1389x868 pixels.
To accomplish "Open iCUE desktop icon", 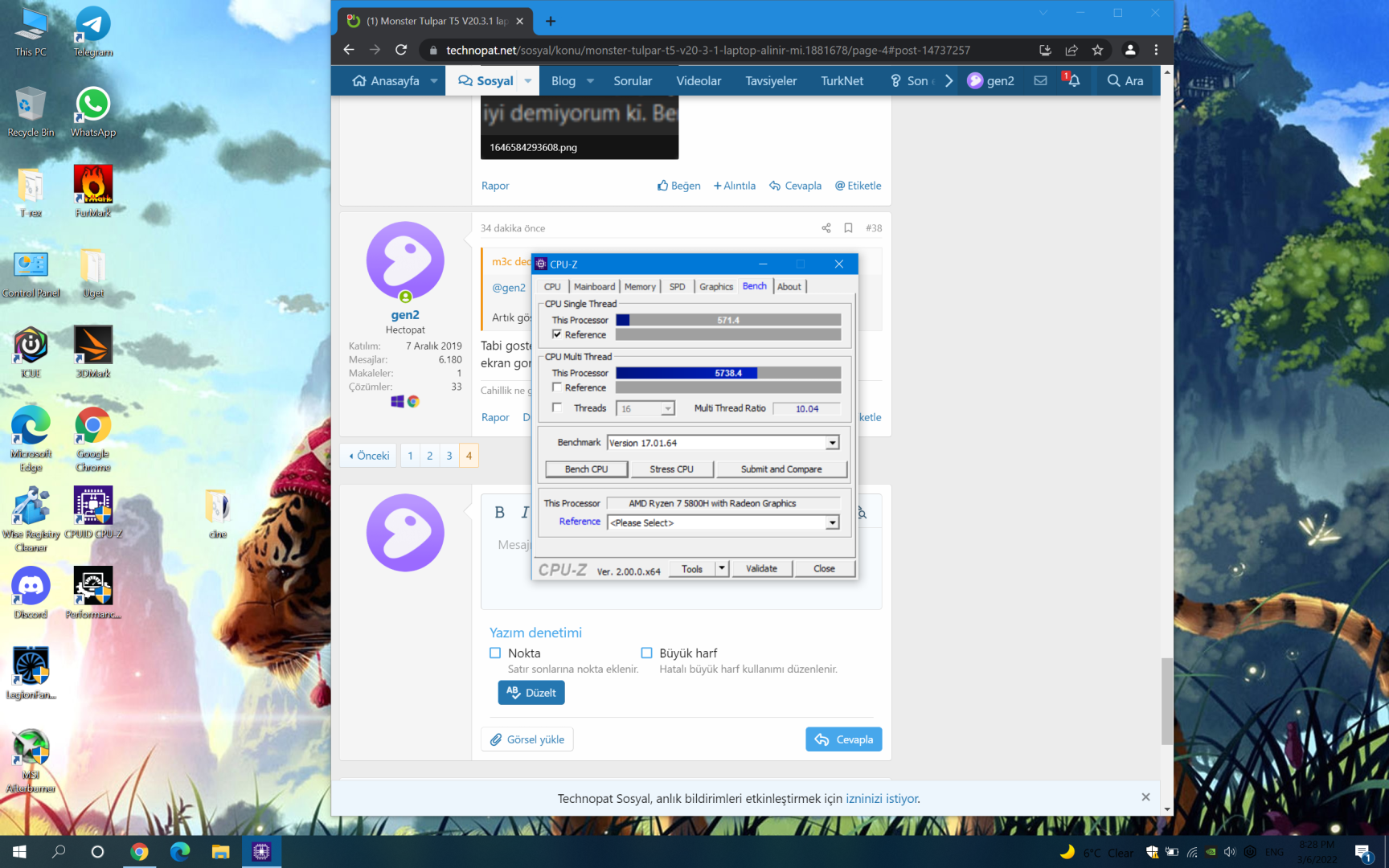I will (31, 353).
